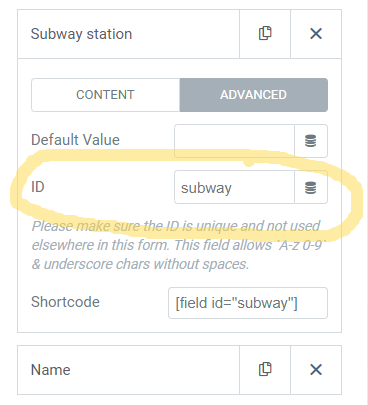Open dynamic tags for ID field
This screenshot has width=368, height=405.
click(x=311, y=187)
